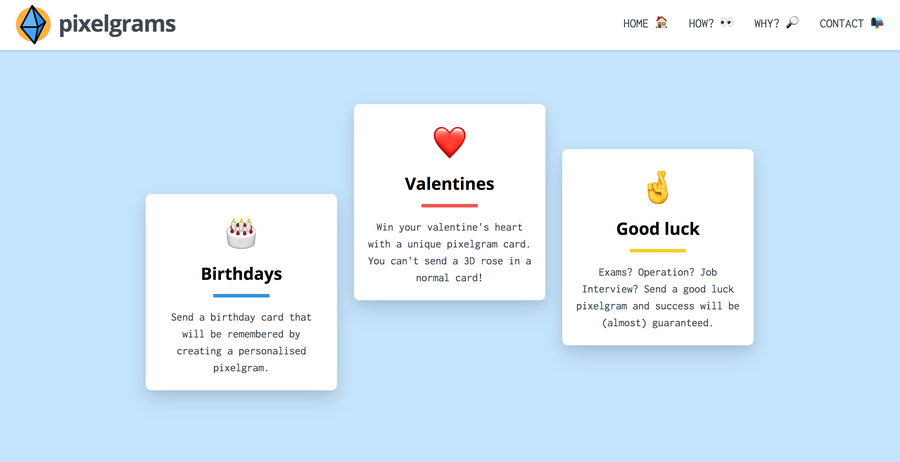Click the birthday cake emoji
Image resolution: width=900 pixels, height=462 pixels.
[x=241, y=233]
